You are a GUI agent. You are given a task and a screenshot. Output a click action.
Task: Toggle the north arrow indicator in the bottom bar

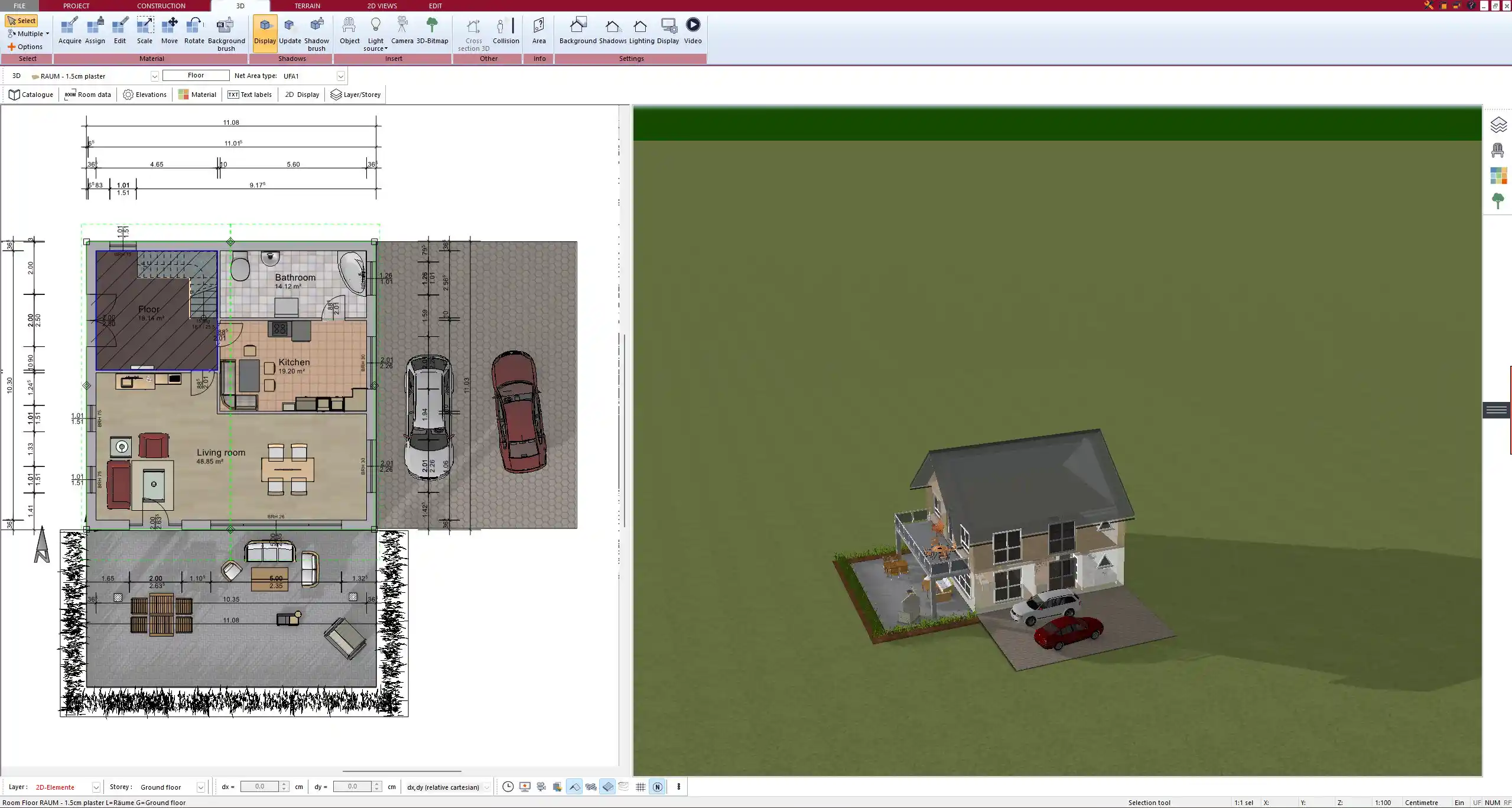(x=656, y=787)
